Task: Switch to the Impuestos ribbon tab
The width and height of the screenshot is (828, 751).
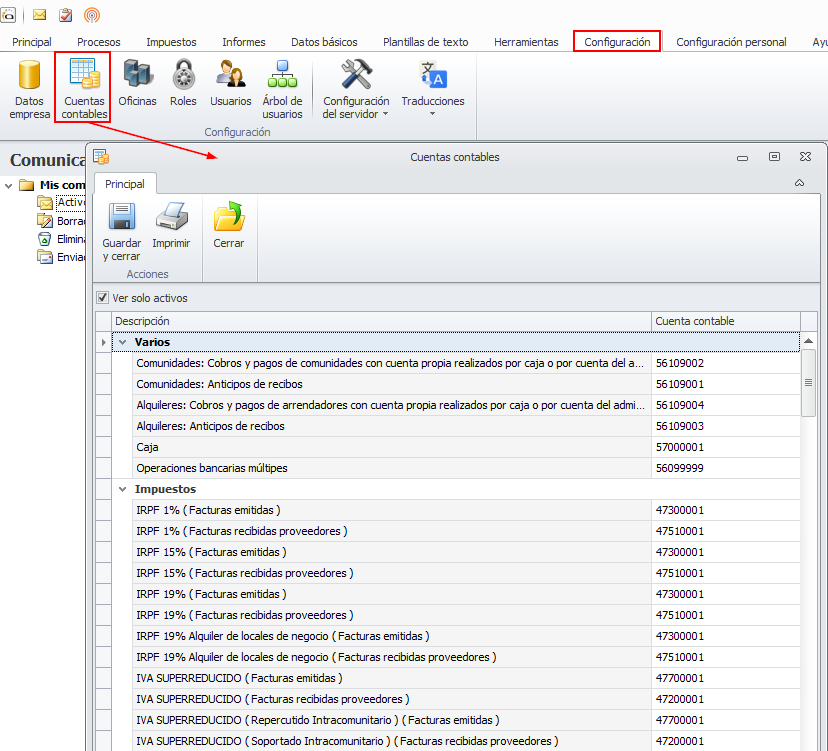Action: (x=171, y=42)
